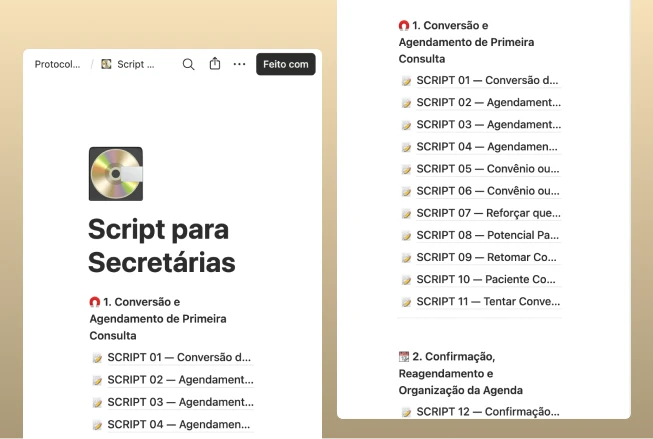Viewport: 653px width, 439px height.
Task: Click the magnet icon beside left Conversão heading
Action: click(95, 302)
